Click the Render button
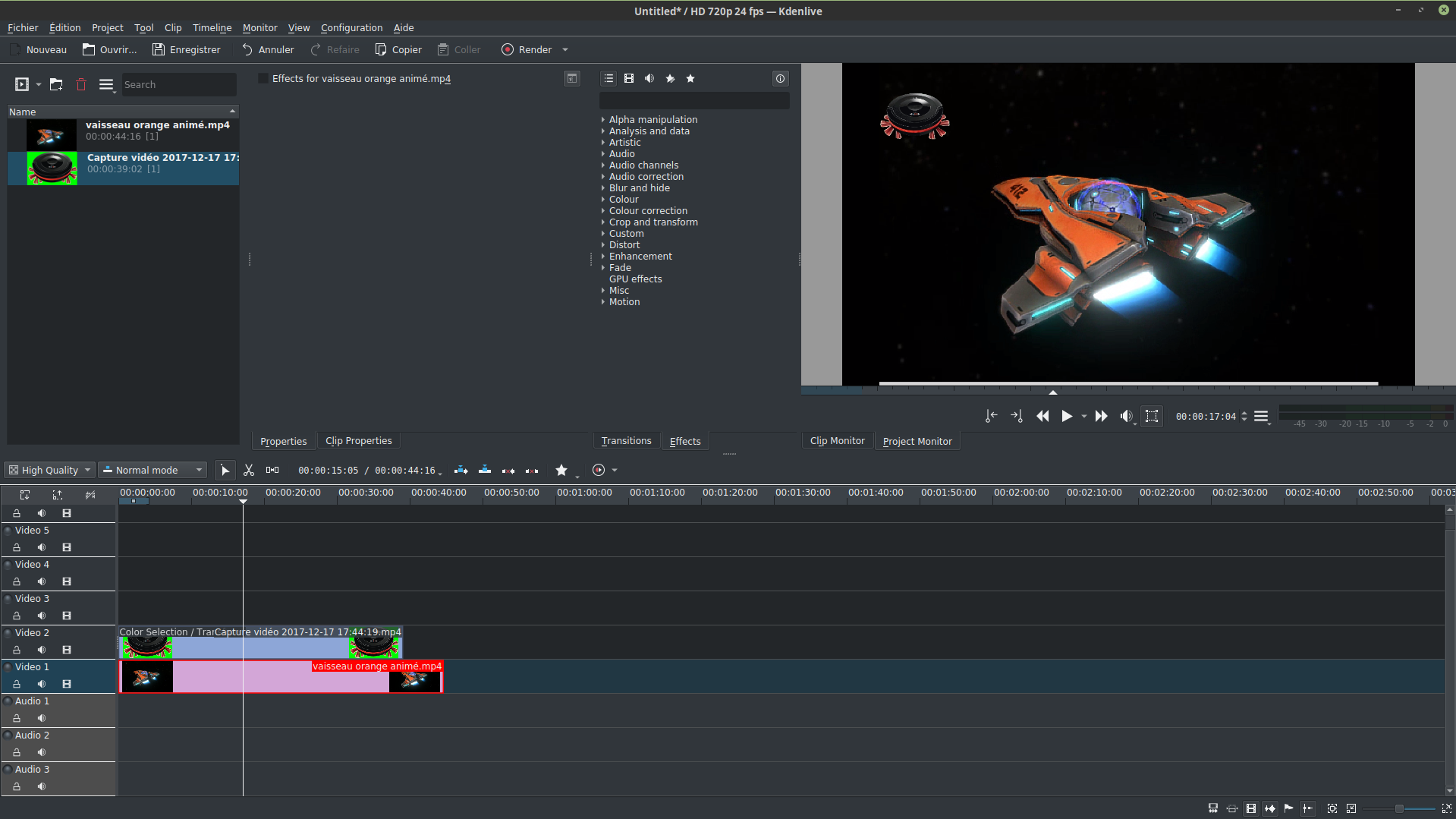 coord(527,50)
